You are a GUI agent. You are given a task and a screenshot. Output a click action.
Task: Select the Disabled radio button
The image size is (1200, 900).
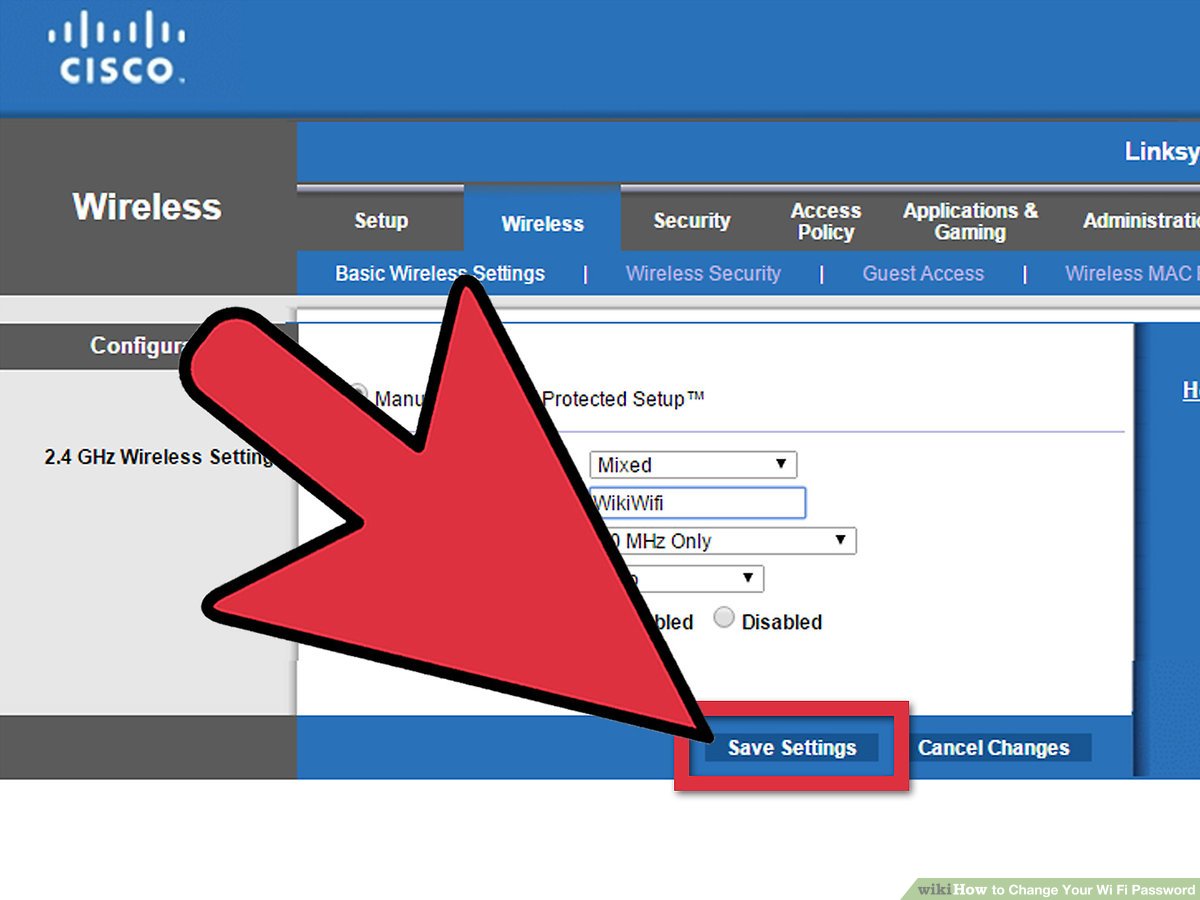coord(724,619)
